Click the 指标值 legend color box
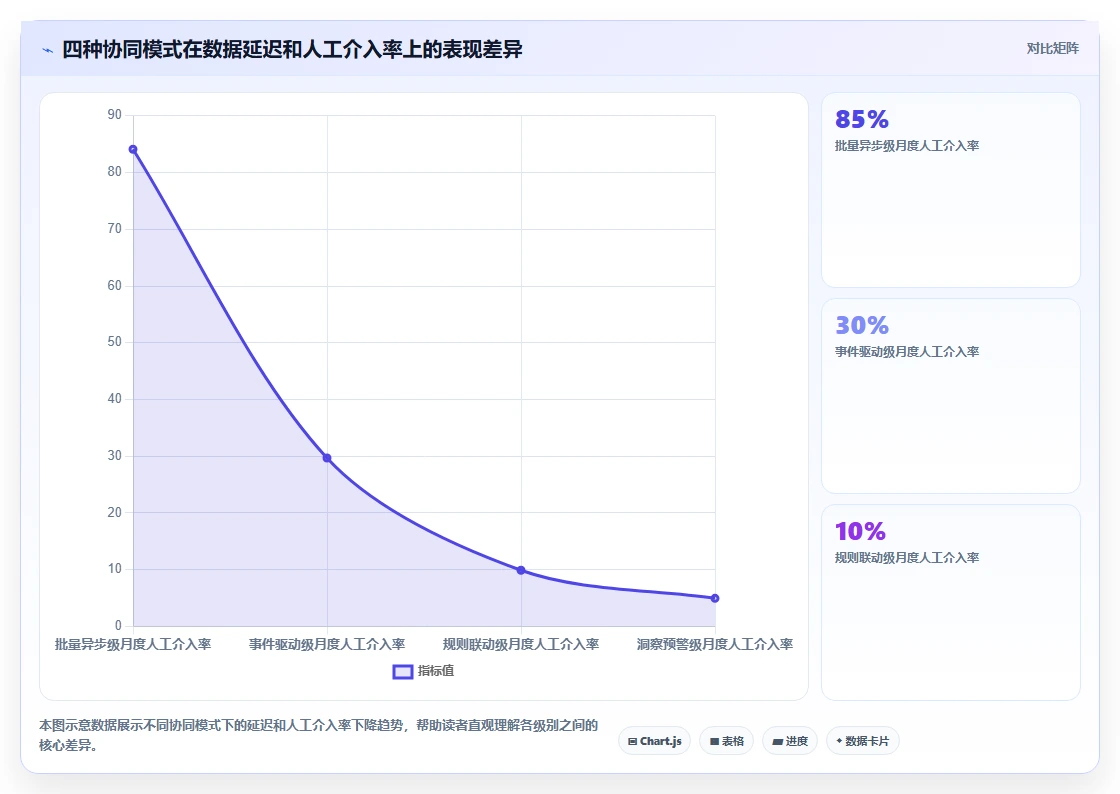 click(403, 671)
